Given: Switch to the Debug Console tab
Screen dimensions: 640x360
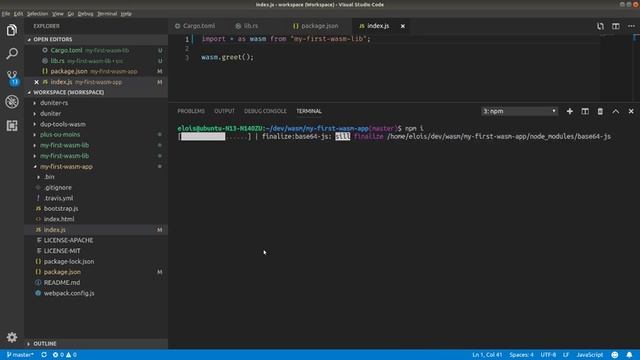Looking at the screenshot, I should pos(265,111).
